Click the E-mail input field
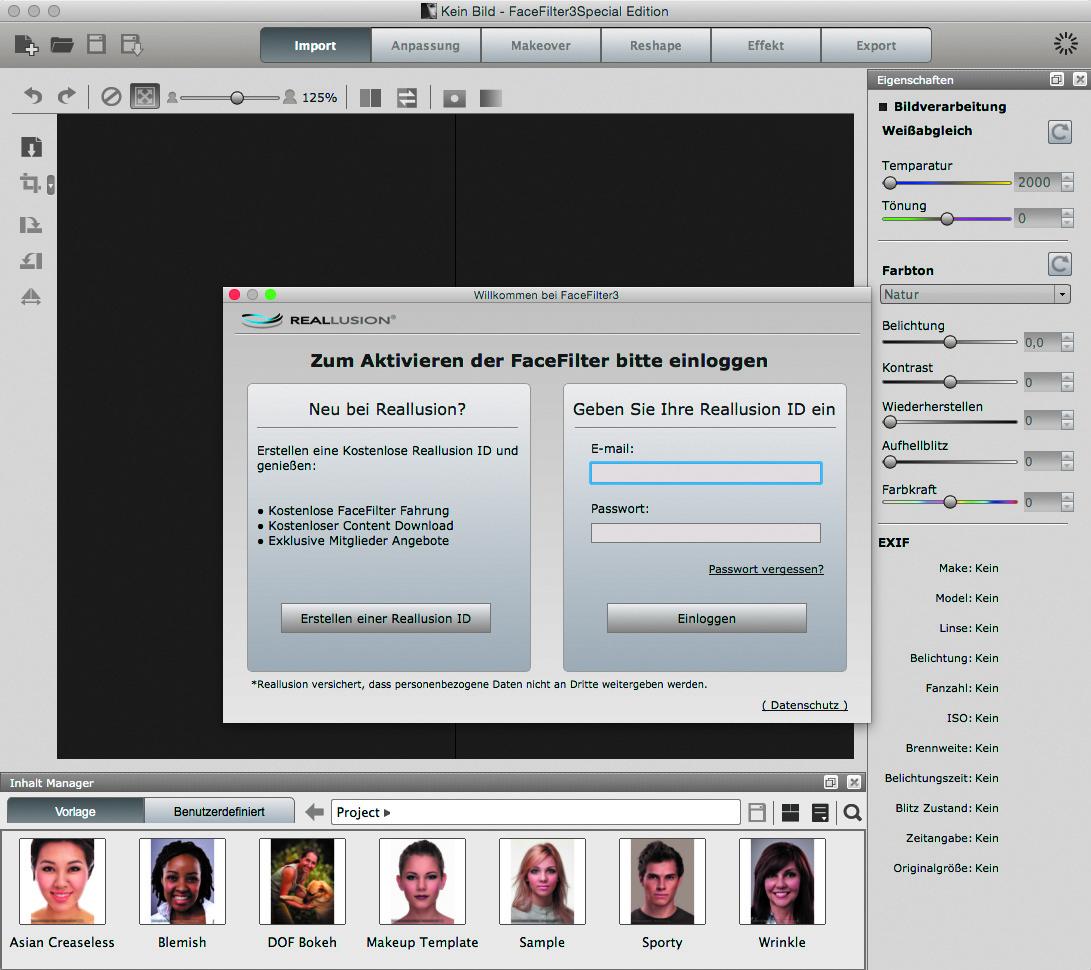1091x970 pixels. tap(706, 473)
